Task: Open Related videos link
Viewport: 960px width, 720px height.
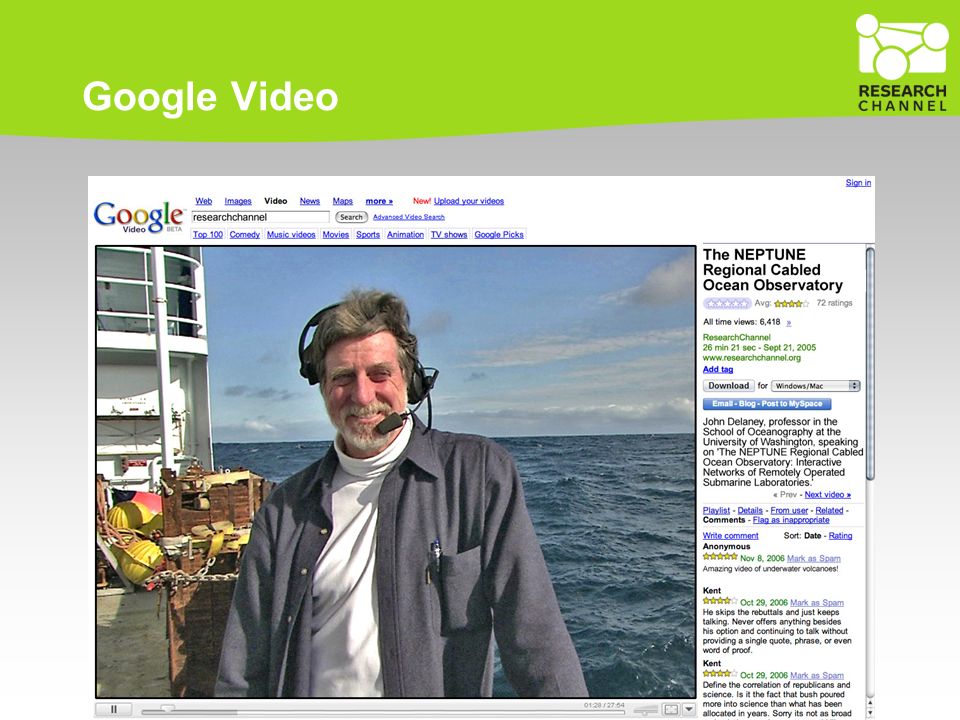Action: click(x=830, y=511)
